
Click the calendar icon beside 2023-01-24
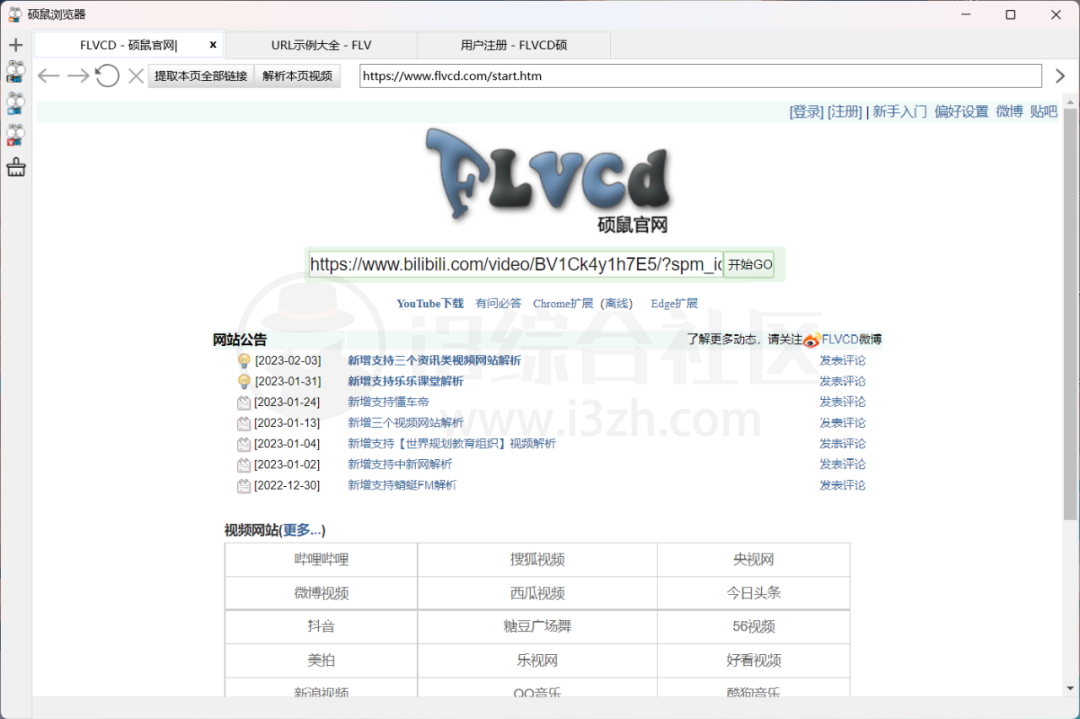[x=244, y=403]
